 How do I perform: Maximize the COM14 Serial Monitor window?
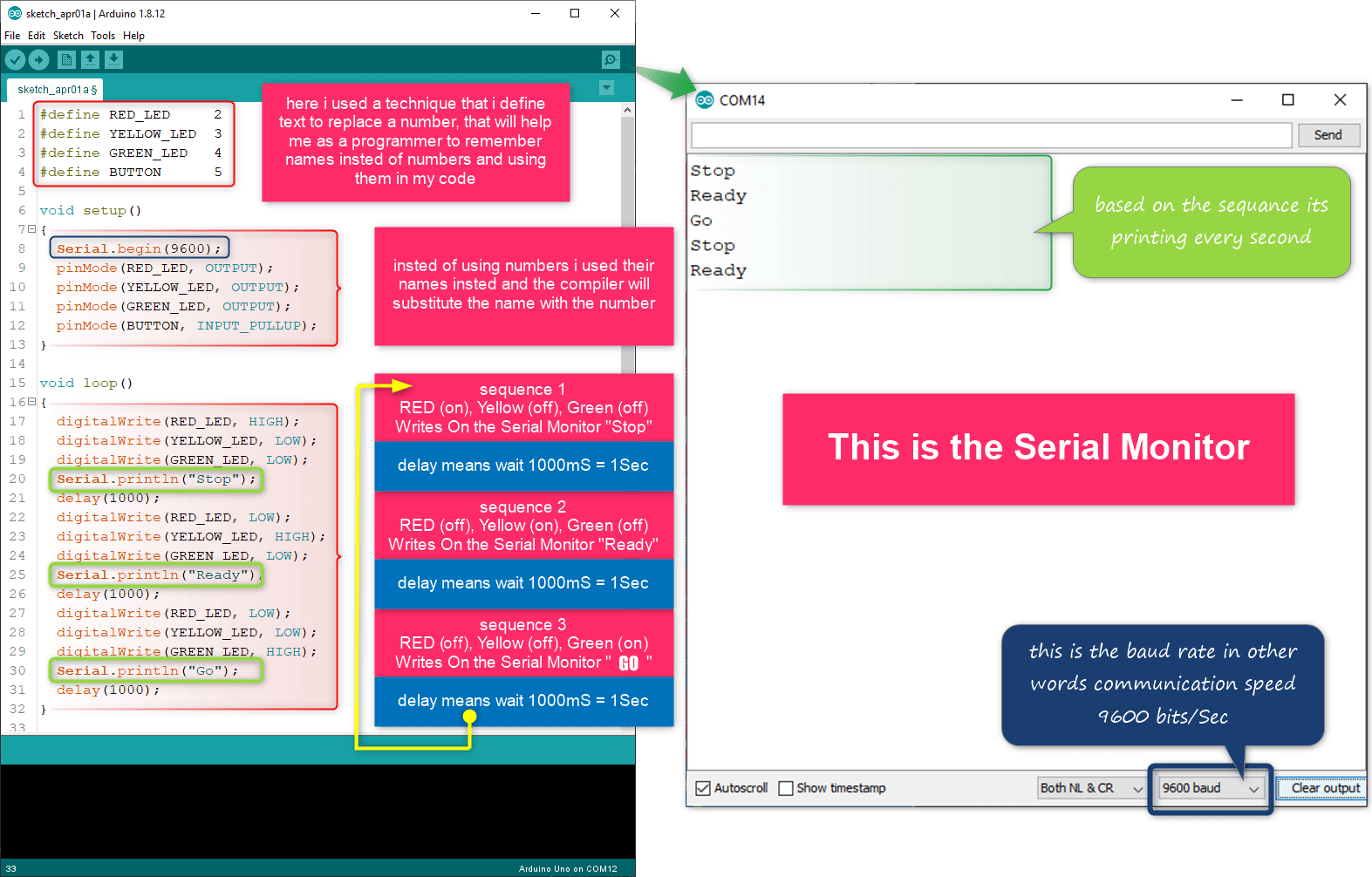(1287, 100)
